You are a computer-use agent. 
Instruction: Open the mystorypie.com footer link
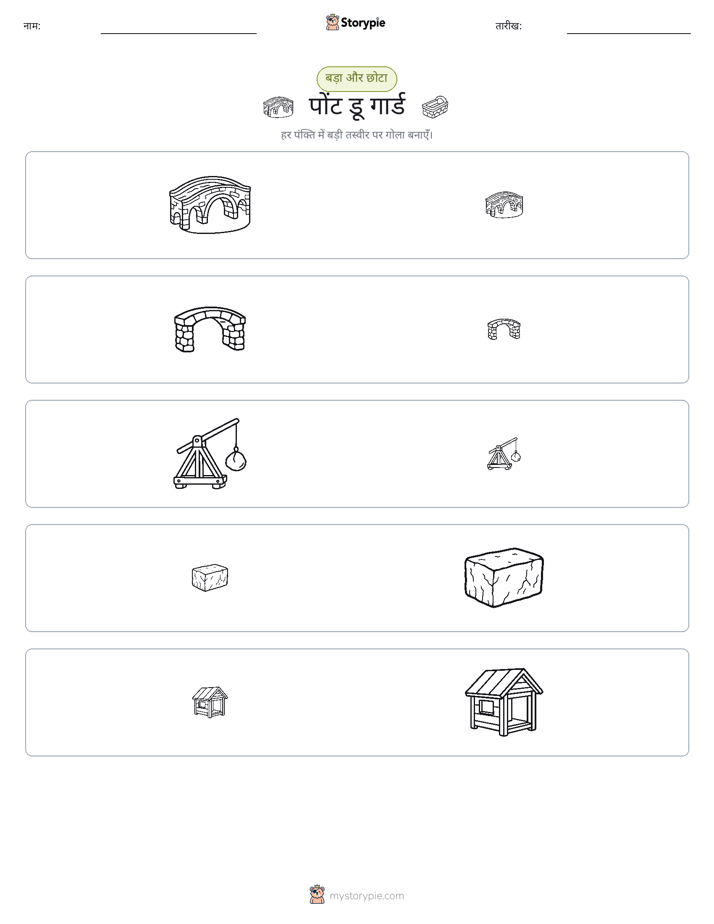click(x=366, y=896)
